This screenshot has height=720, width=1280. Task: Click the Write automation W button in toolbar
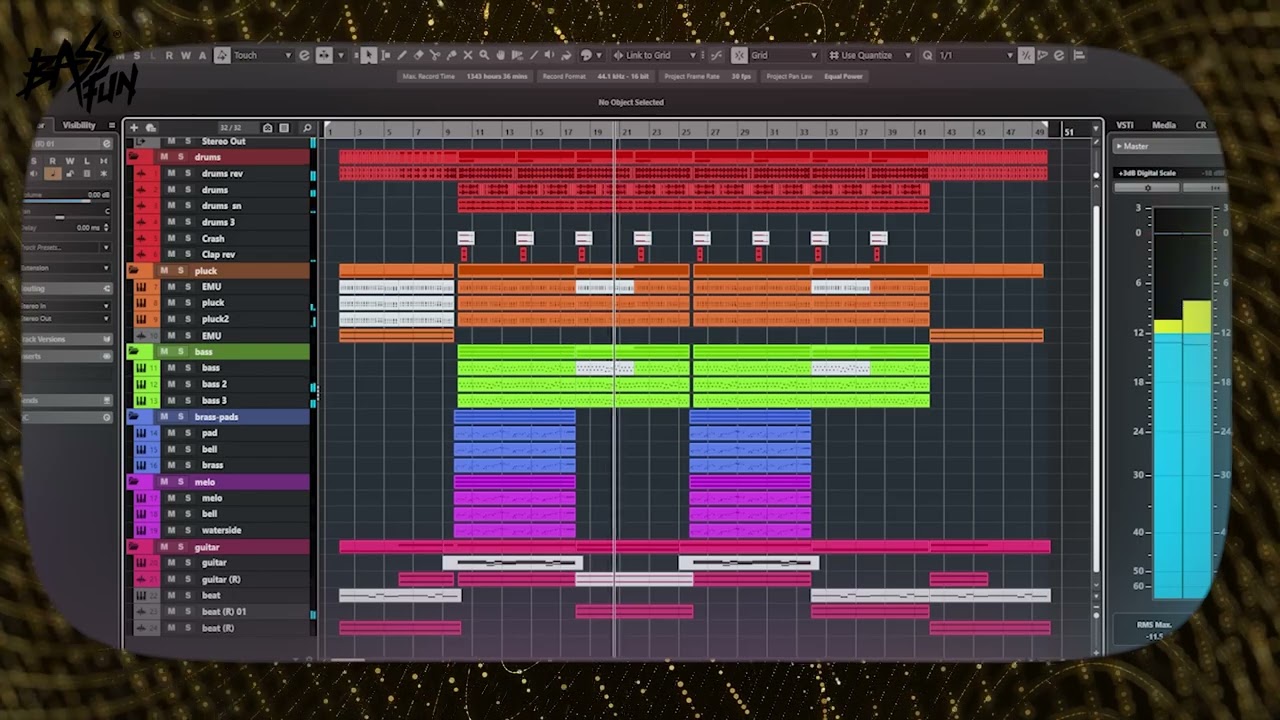(x=186, y=55)
